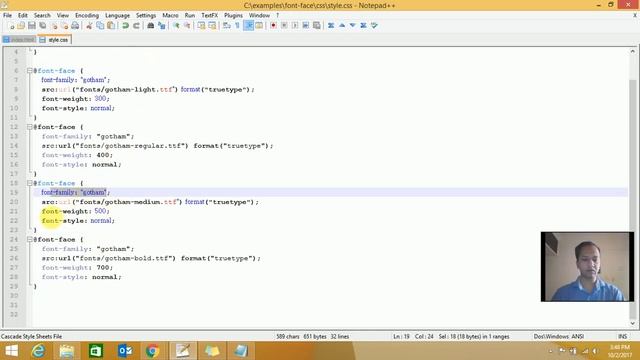Create a new file with the New toolbar icon
Screen dimensions: 640x360
tap(11, 26)
